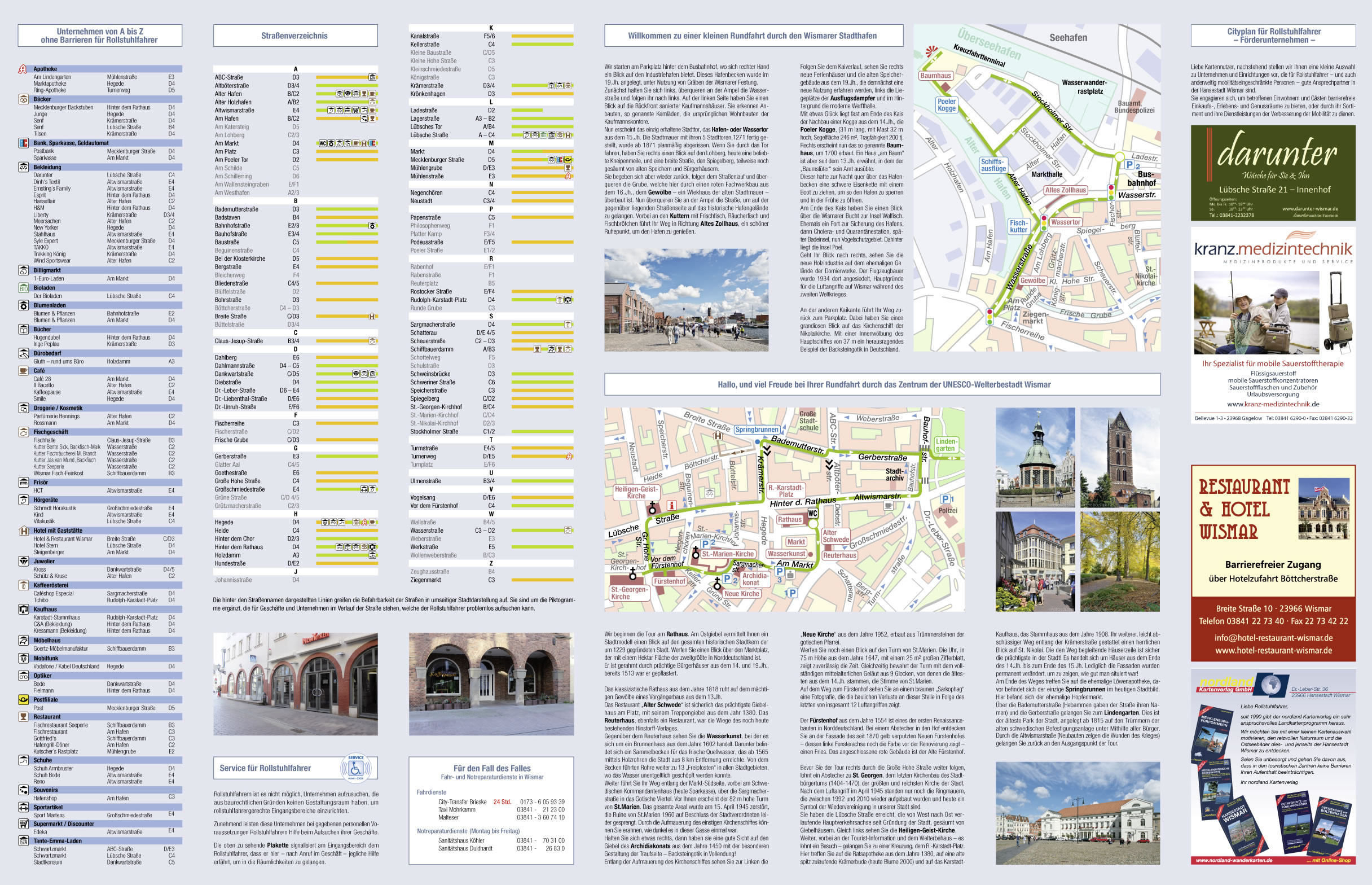The height and width of the screenshot is (885, 1372).
Task: Click the Bioladen Bio pictogram
Action: [x=23, y=288]
